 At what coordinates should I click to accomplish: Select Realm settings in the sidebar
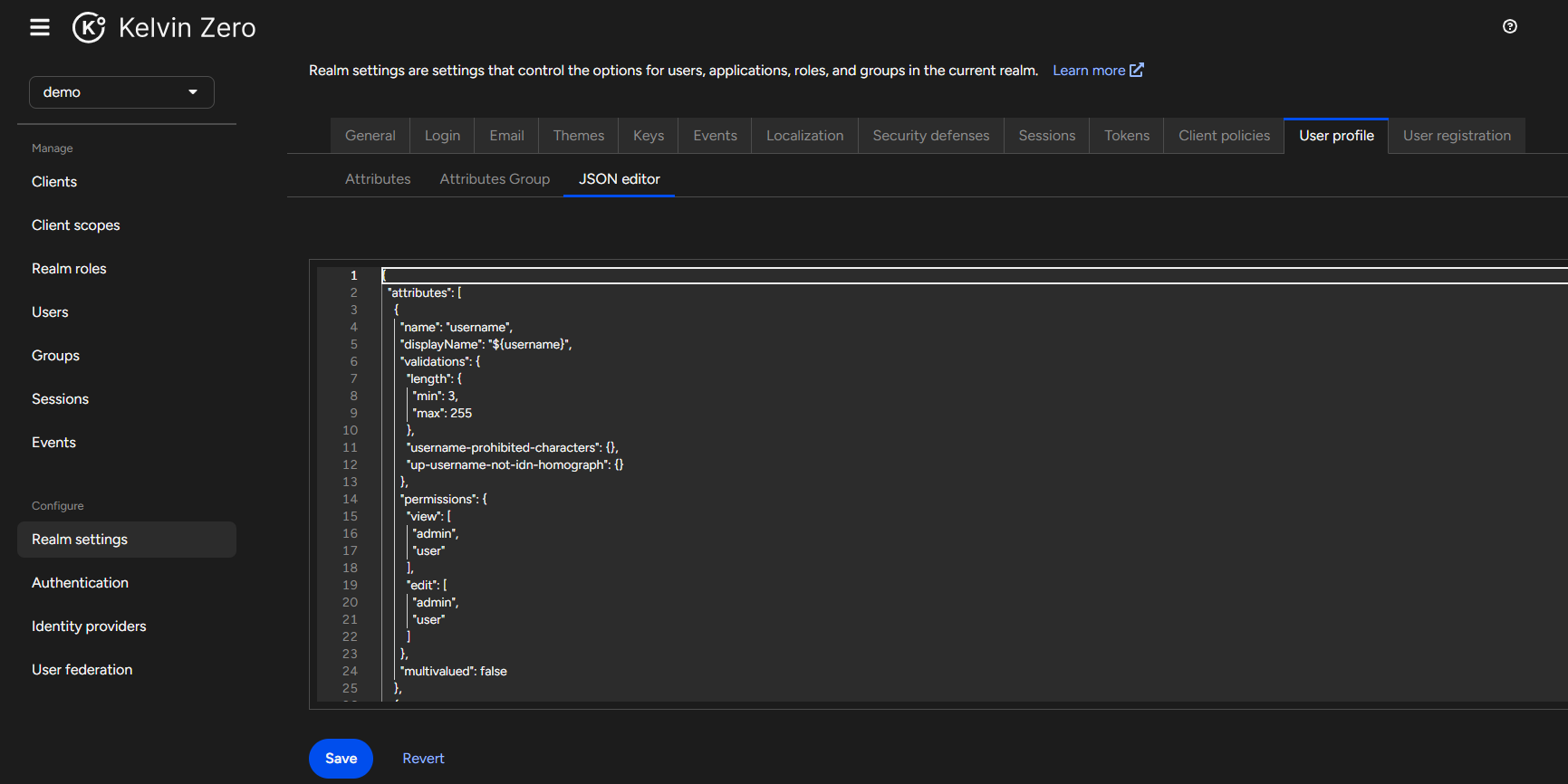coord(127,540)
